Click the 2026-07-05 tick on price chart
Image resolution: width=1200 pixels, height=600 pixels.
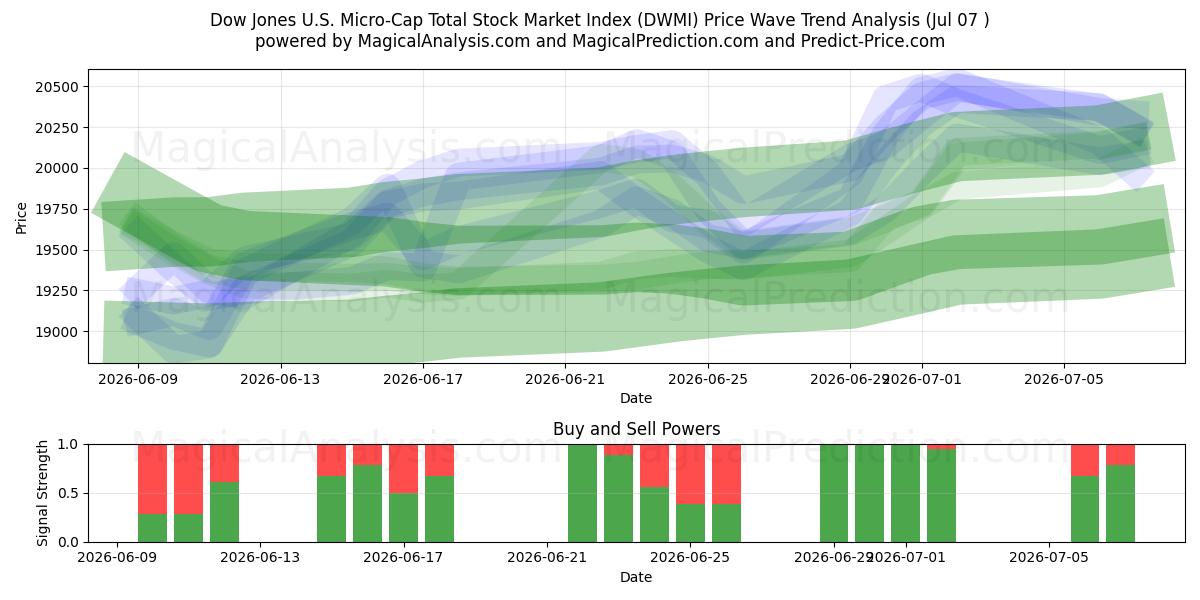click(1064, 379)
